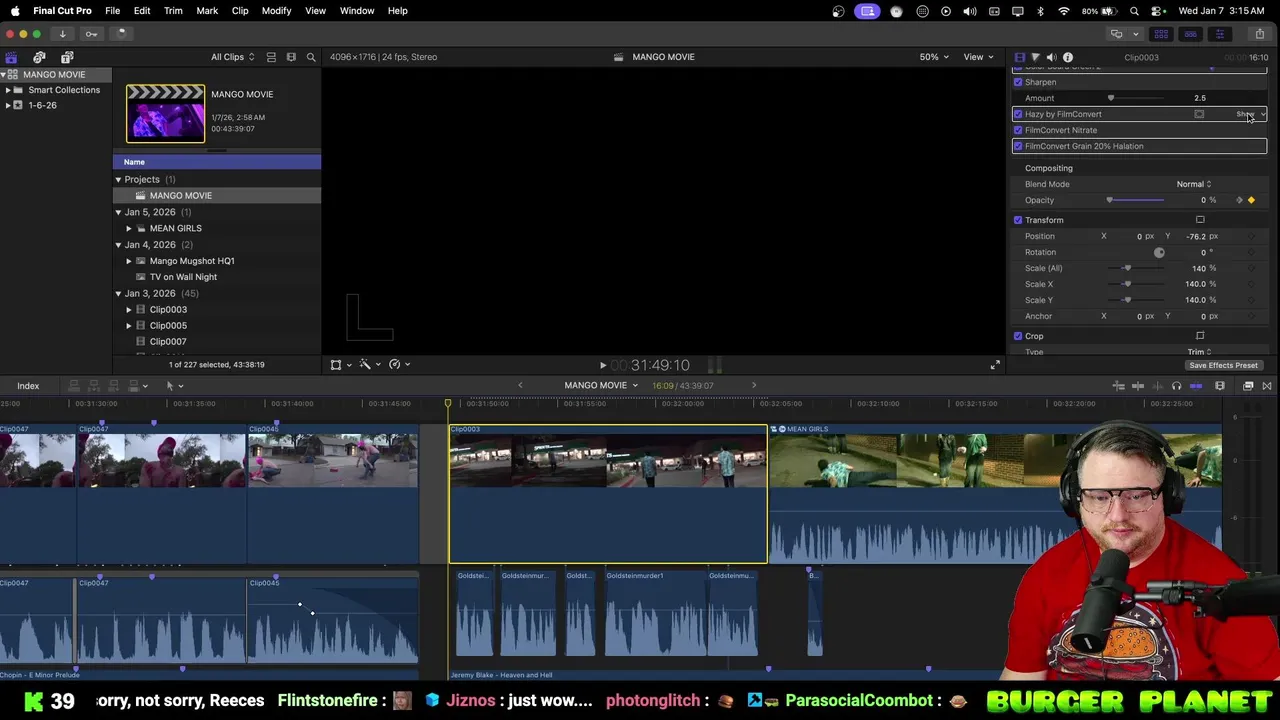1280x720 pixels.
Task: Play the viewer with play button
Action: tap(602, 366)
